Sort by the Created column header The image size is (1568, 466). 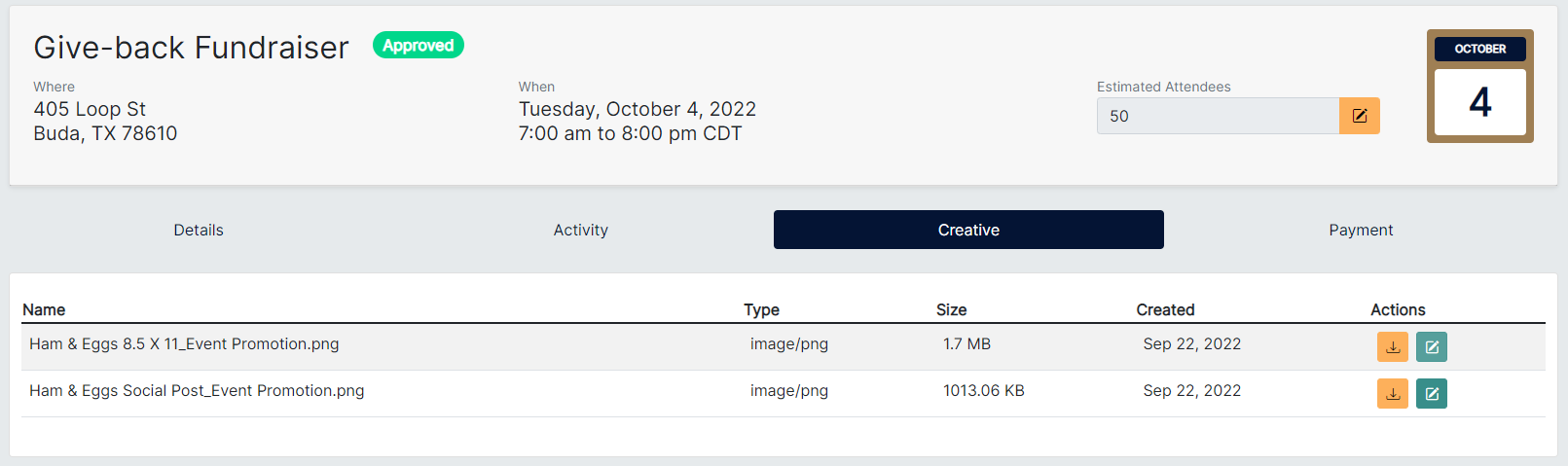coord(1165,309)
